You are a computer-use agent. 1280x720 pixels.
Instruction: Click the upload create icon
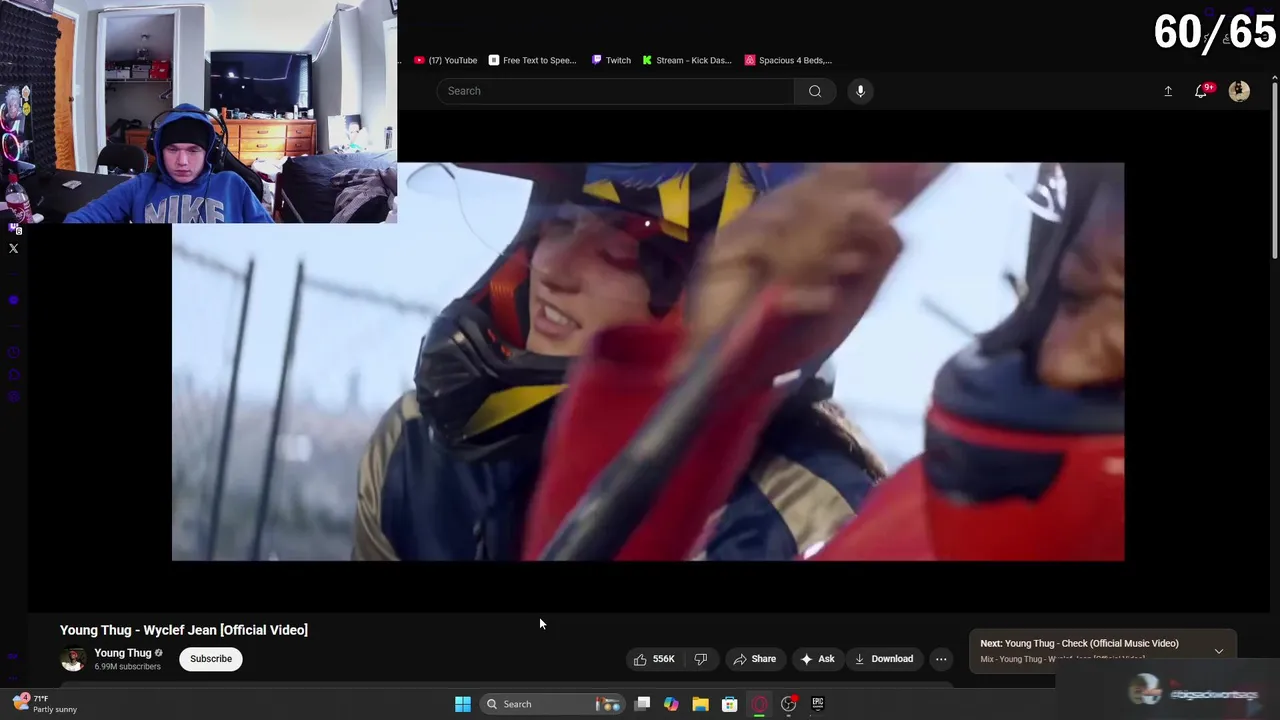pos(1168,91)
